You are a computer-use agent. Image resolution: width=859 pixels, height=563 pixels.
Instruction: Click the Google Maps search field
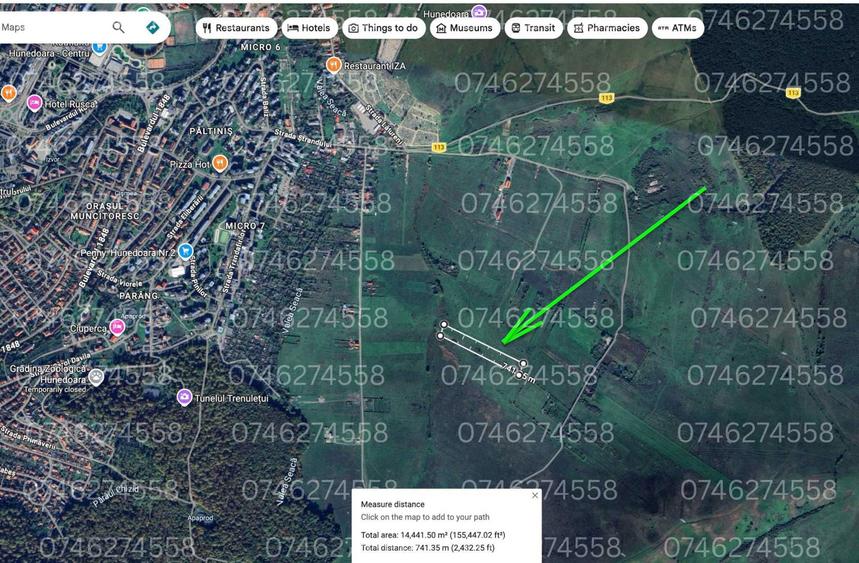tap(55, 27)
